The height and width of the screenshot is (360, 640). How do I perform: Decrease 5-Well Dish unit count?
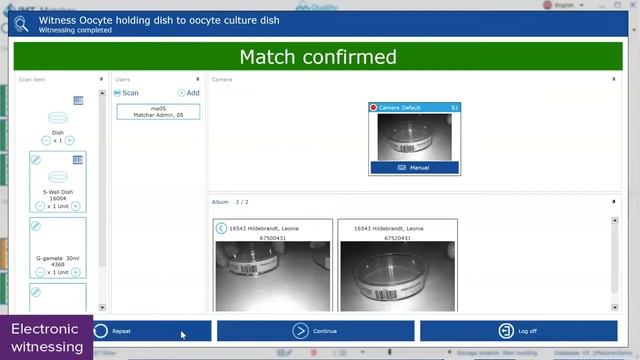pos(40,206)
